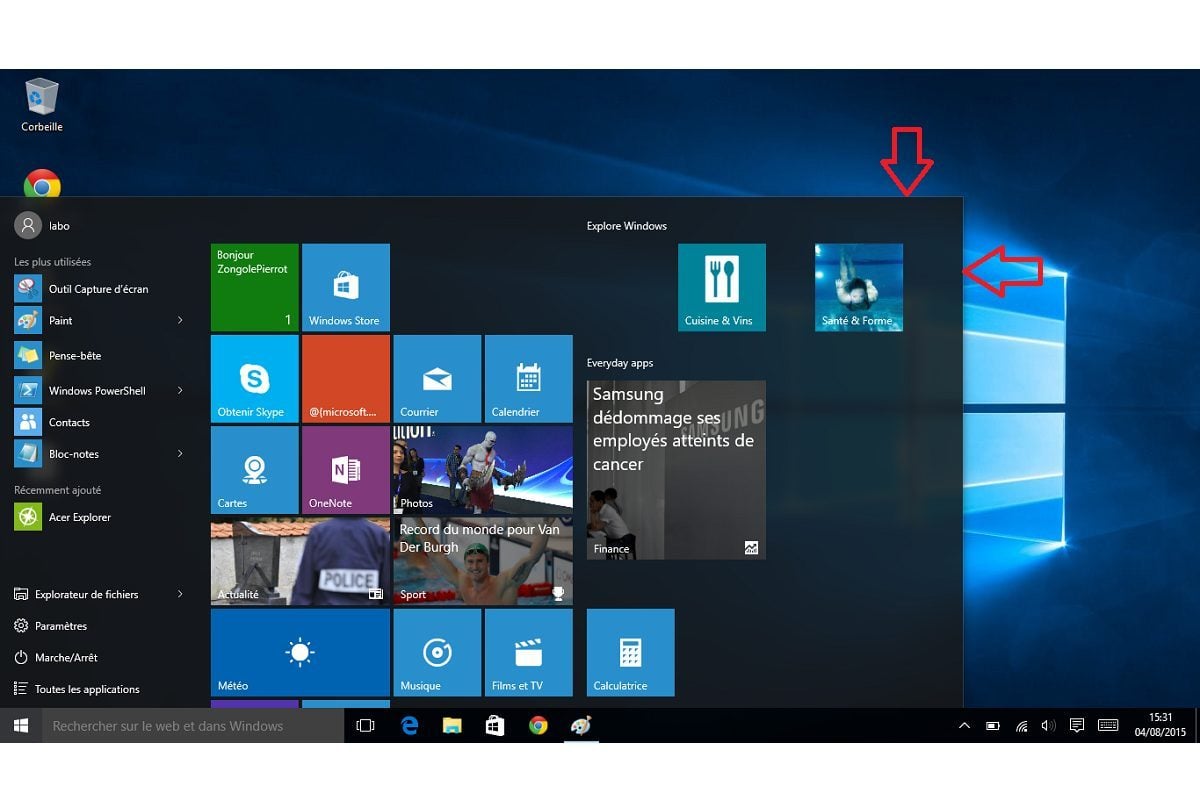1200x800 pixels.
Task: Click the clock showing 15:31
Action: click(x=1160, y=725)
